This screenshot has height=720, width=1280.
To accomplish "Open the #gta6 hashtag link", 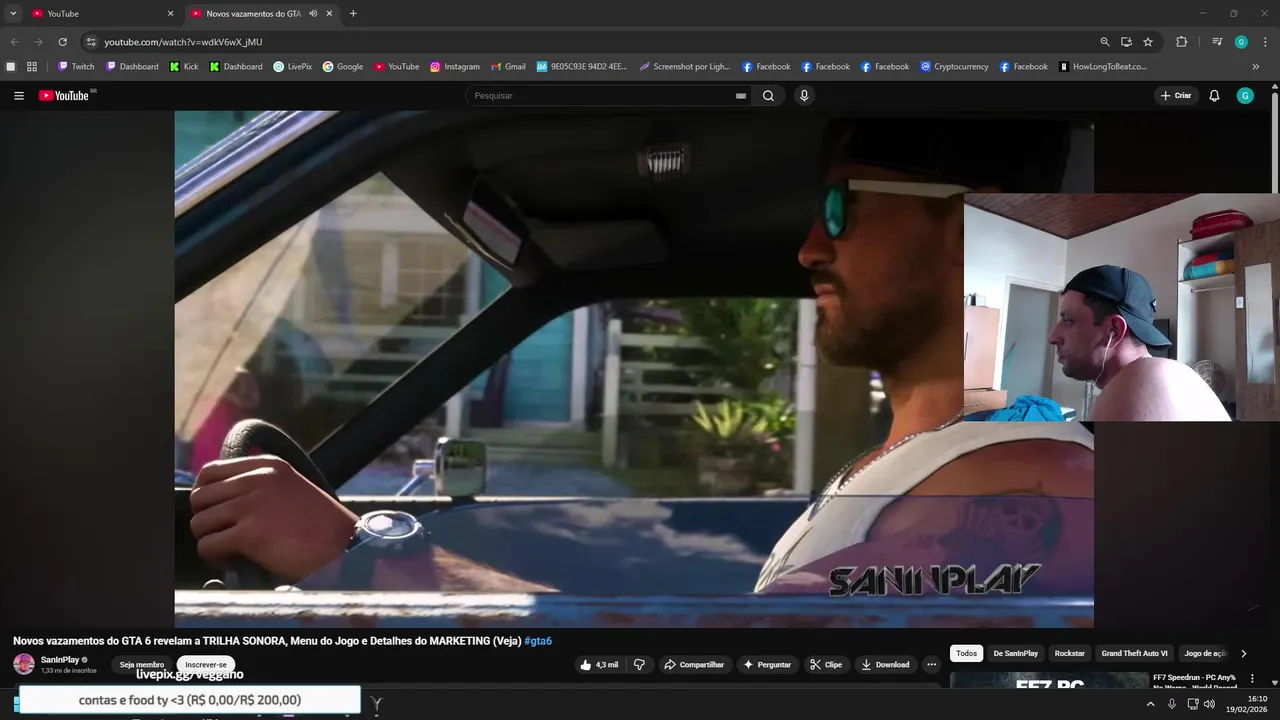I will [538, 641].
